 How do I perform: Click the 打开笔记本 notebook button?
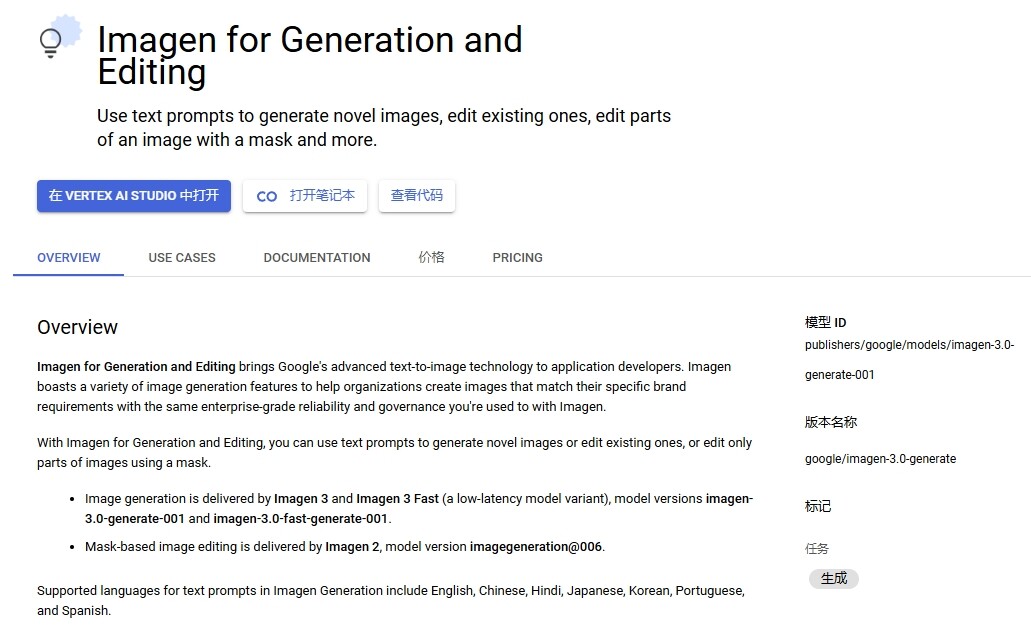(304, 196)
